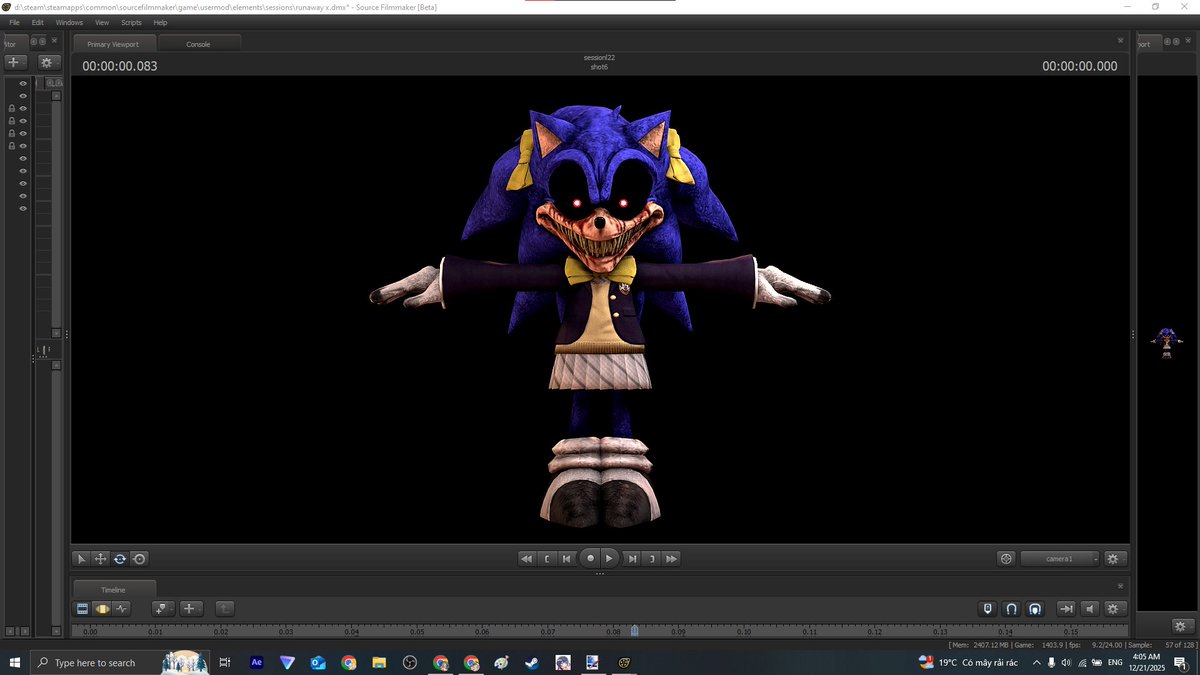Viewport: 1200px width, 675px height.
Task: Click the rewind playback button
Action: click(526, 559)
